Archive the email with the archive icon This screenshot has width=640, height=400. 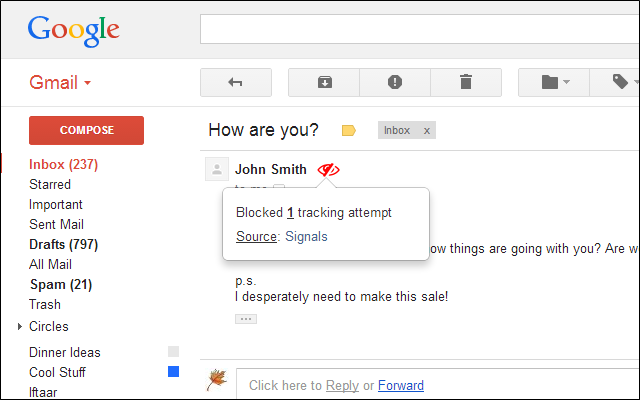(x=324, y=82)
